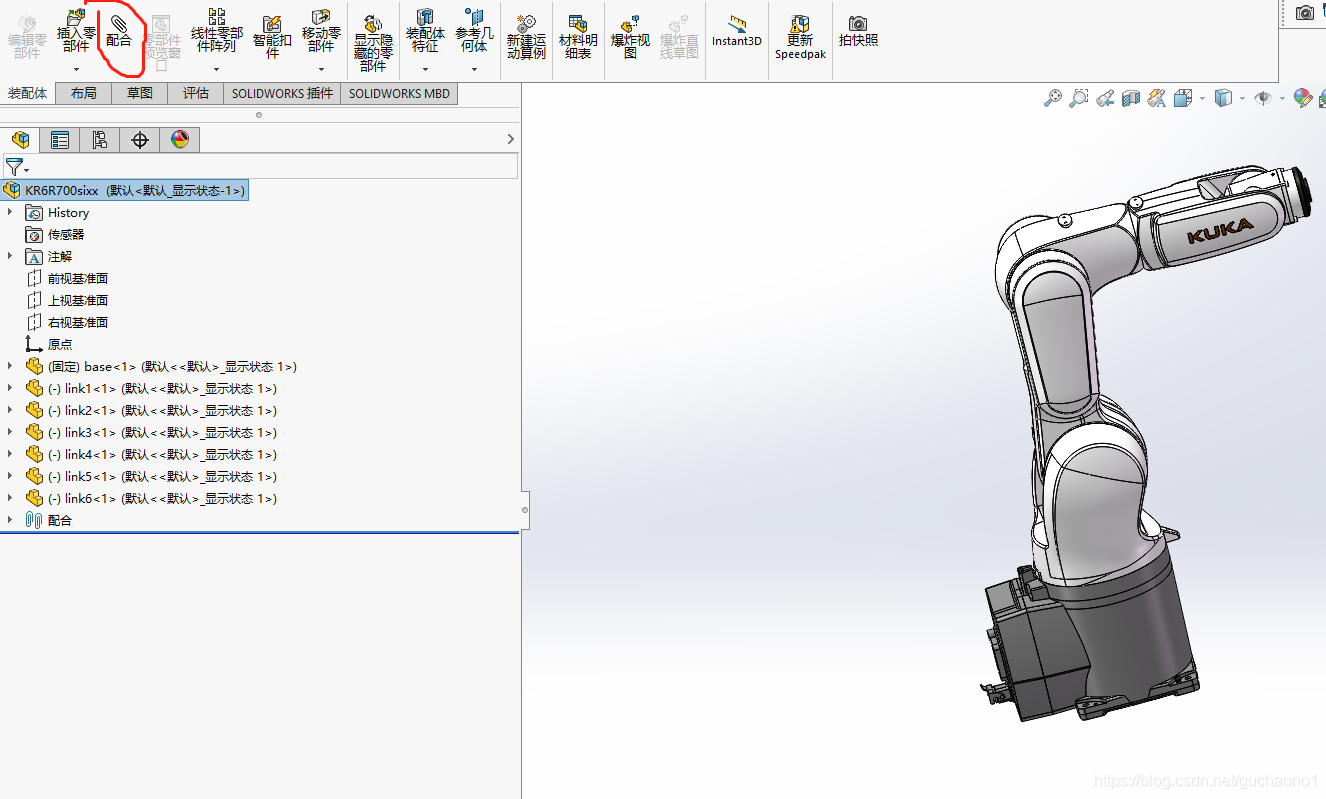
Task: Open Hide/Show Items dropdown arrow
Action: pos(1282,98)
